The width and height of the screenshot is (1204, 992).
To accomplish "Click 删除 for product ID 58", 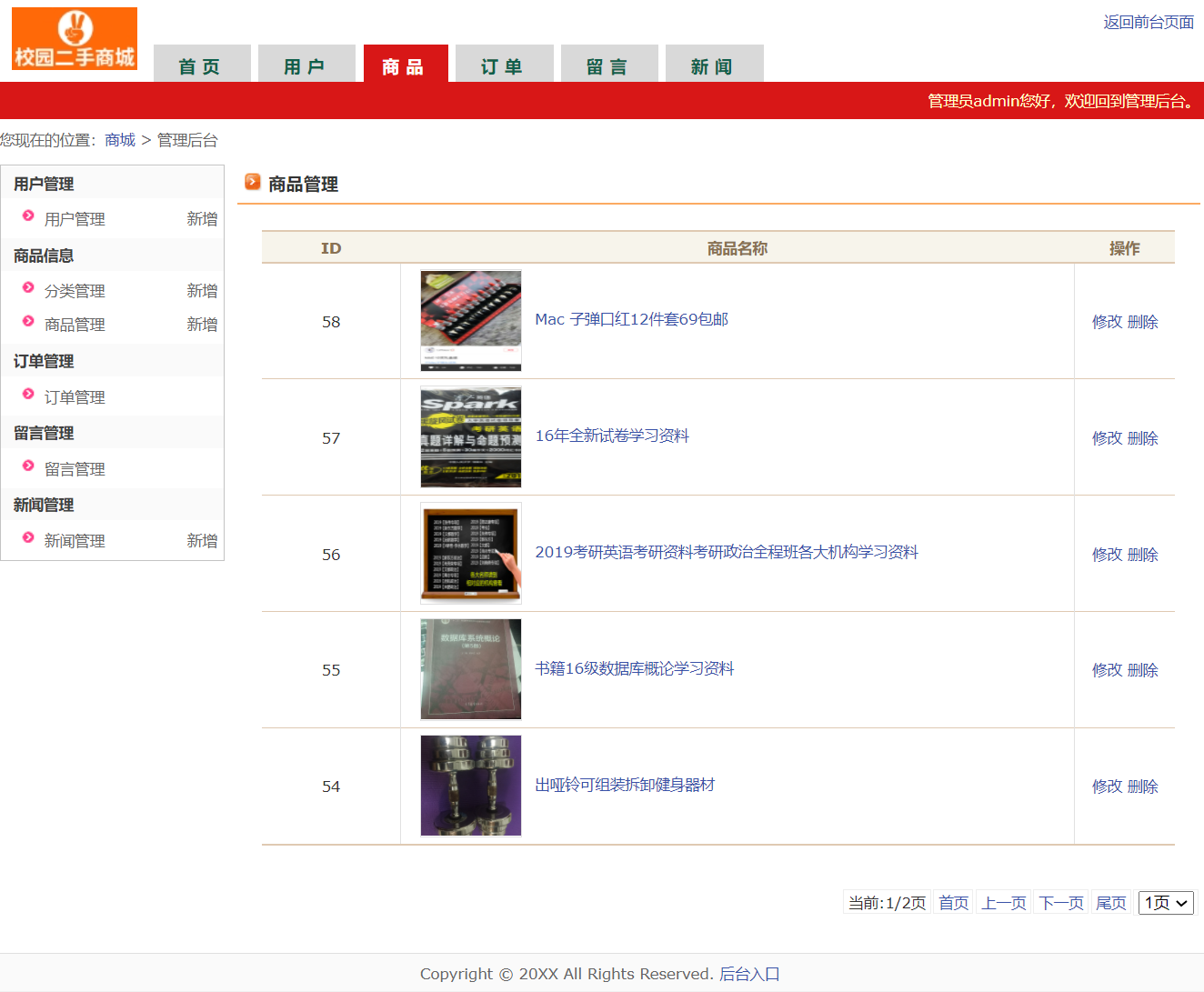I will 1143,322.
